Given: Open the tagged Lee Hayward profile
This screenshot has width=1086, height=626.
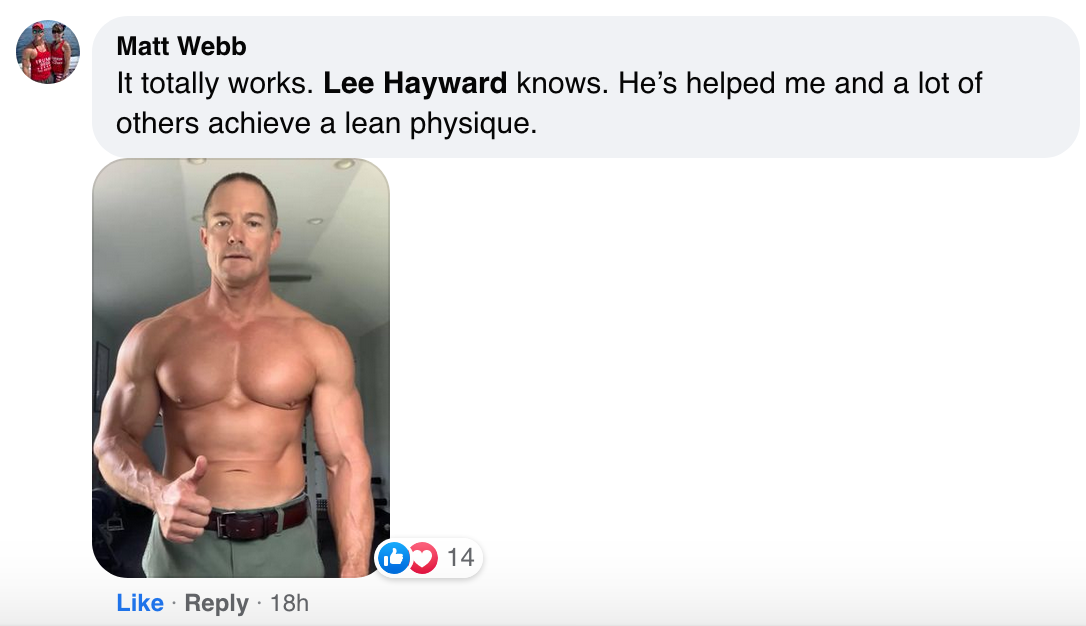Looking at the screenshot, I should click(415, 83).
